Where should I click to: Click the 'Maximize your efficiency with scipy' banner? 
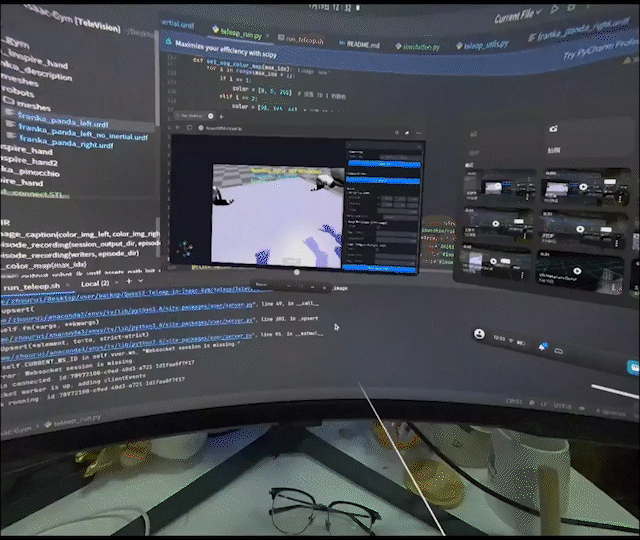coord(226,49)
